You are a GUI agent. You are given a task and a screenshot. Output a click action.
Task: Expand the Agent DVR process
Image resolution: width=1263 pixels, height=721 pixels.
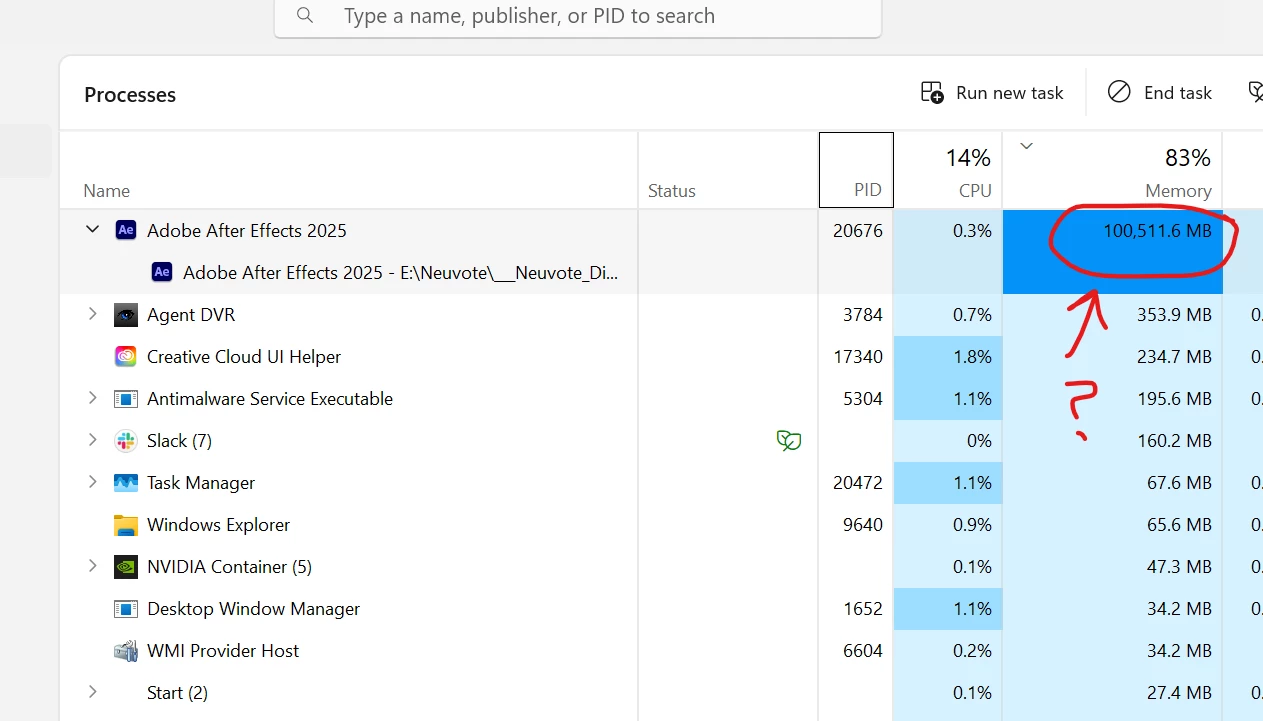click(x=92, y=314)
